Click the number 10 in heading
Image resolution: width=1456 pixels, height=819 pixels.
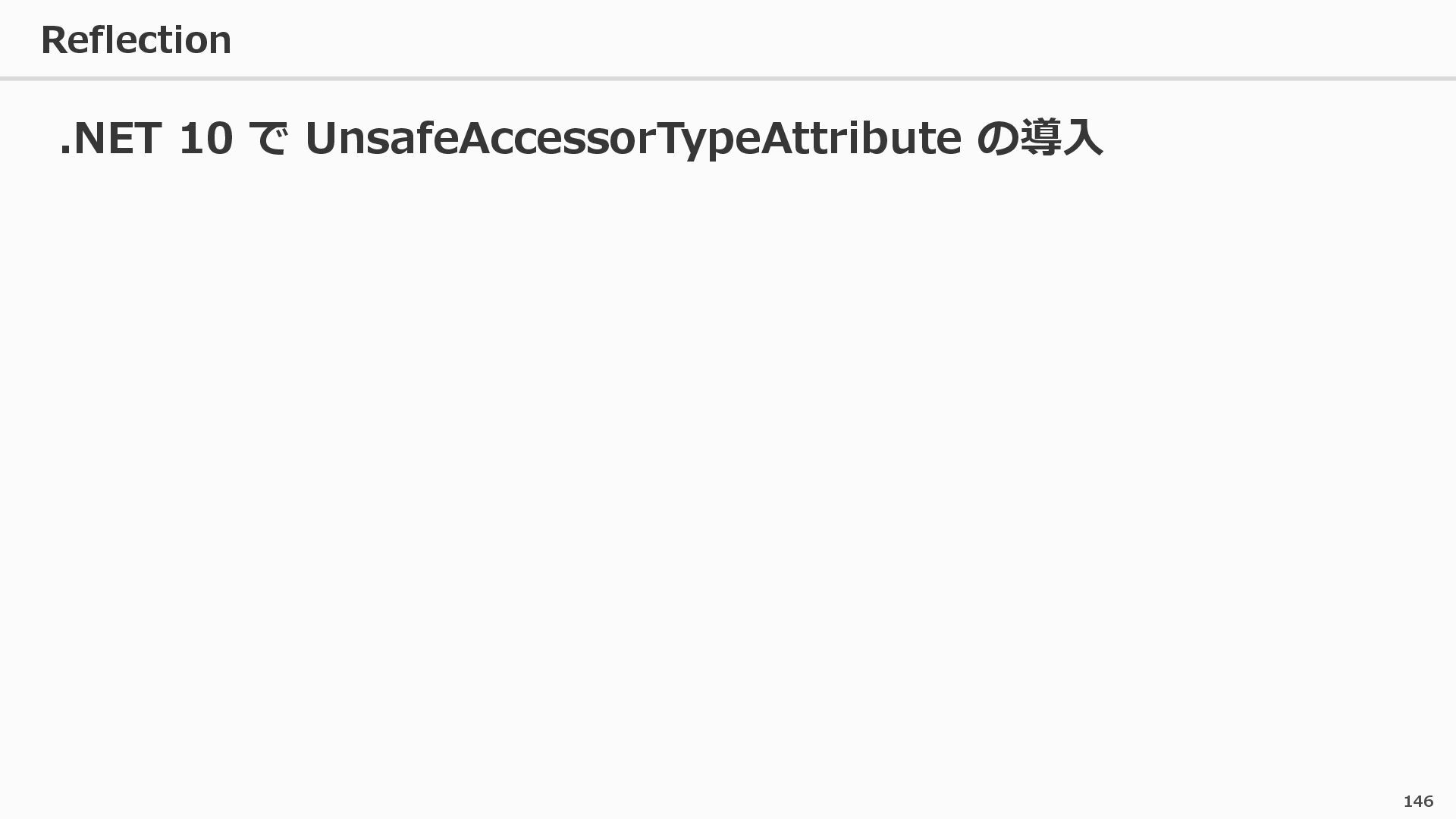[206, 139]
